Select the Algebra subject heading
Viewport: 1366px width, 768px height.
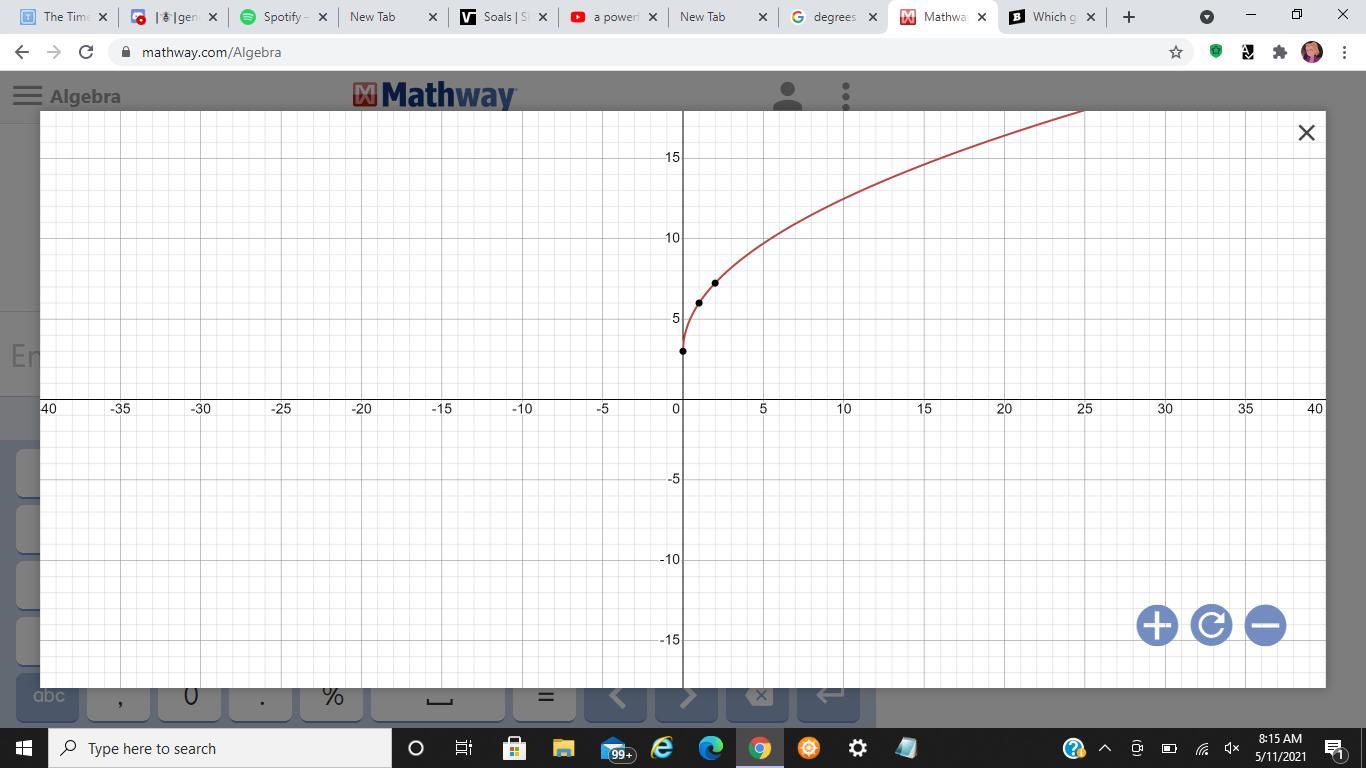point(85,96)
